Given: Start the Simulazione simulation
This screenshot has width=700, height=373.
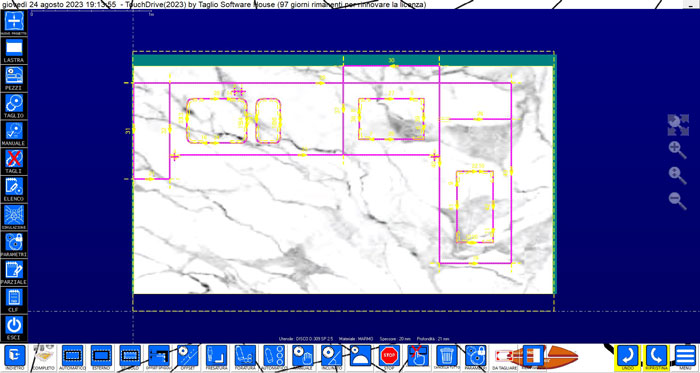Looking at the screenshot, I should (14, 217).
